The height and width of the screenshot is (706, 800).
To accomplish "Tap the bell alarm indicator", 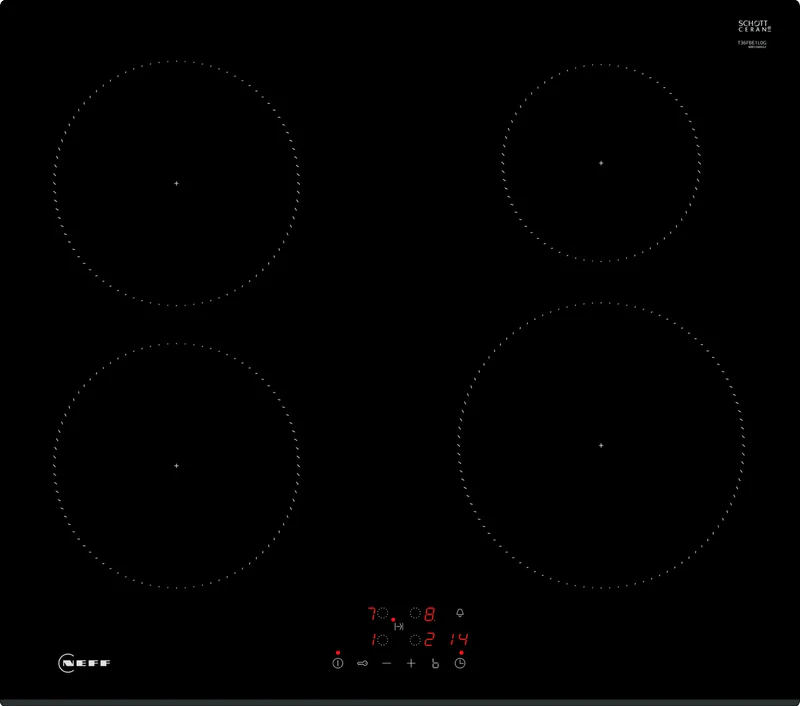I will [x=460, y=613].
